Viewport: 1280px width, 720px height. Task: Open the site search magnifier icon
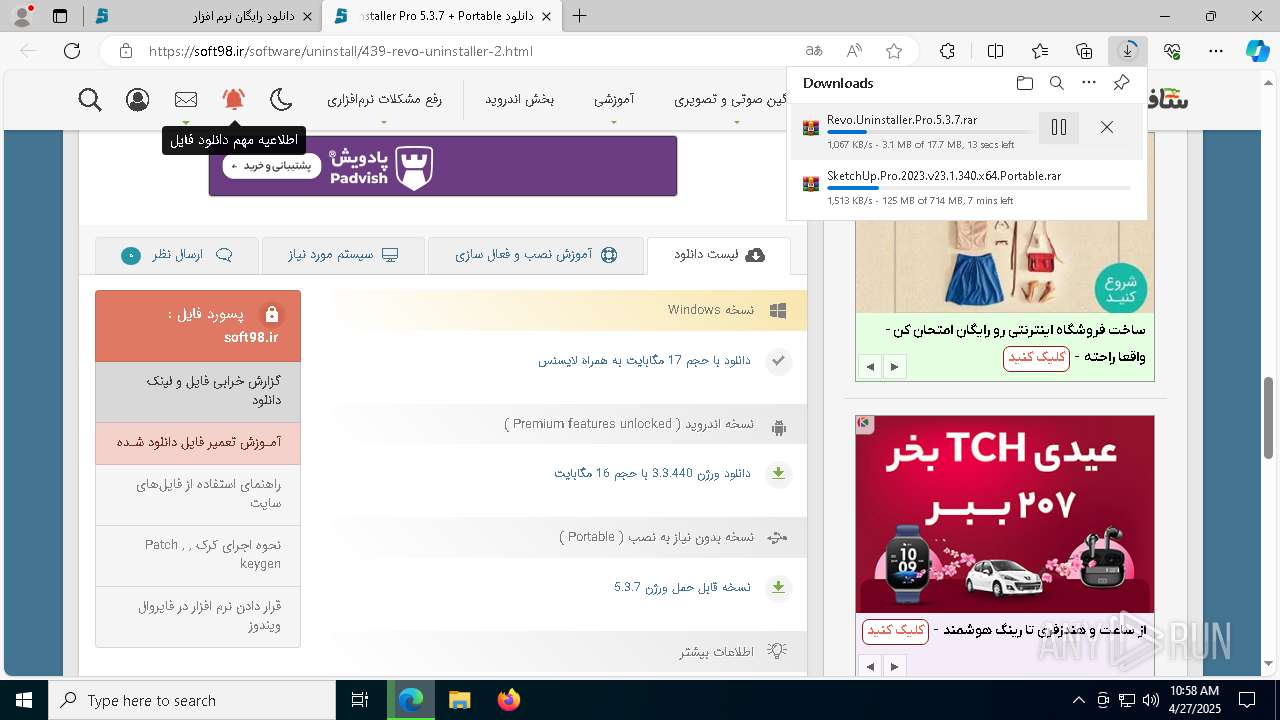90,99
